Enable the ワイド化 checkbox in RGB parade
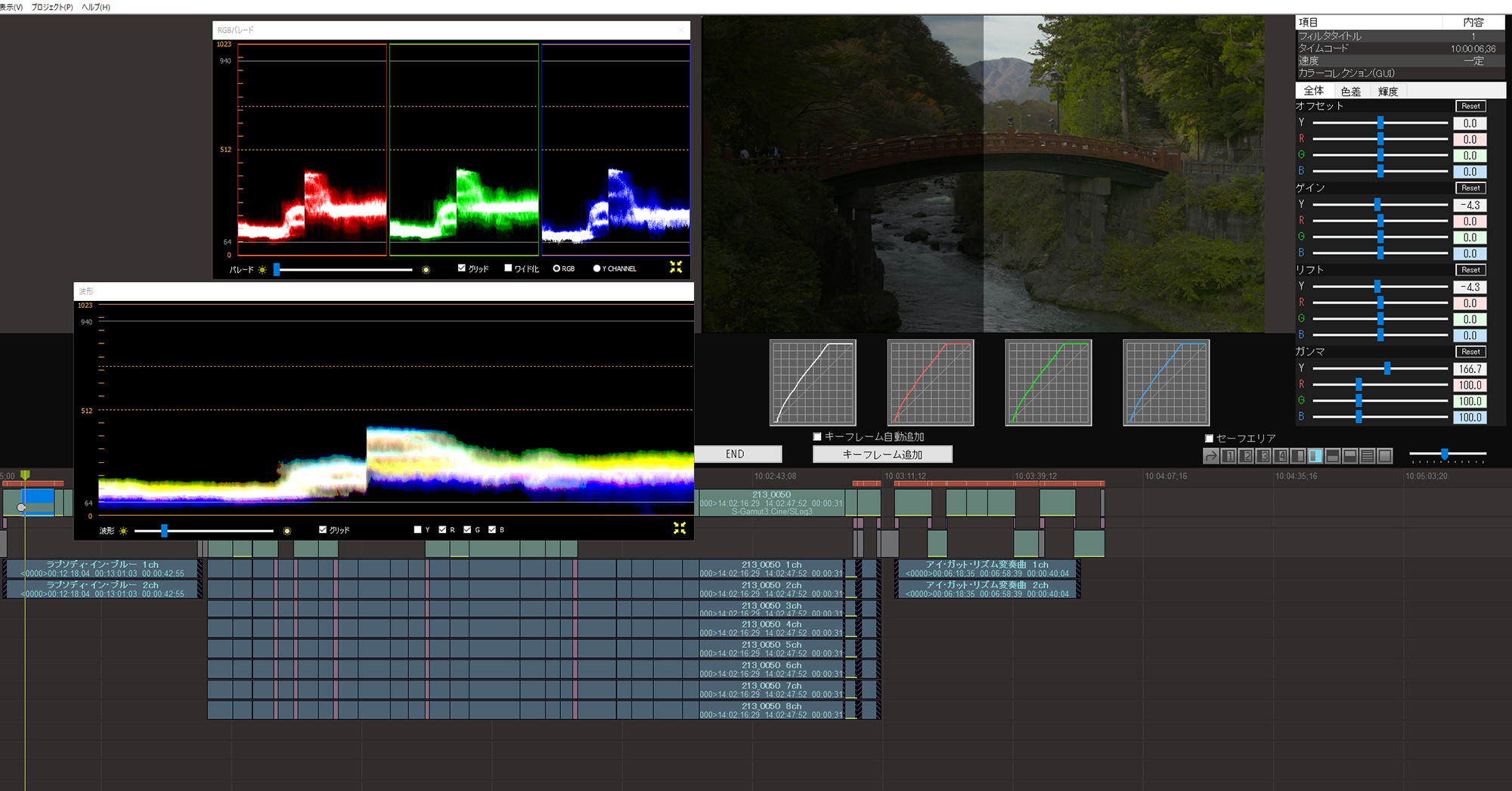The image size is (1512, 791). pyautogui.click(x=508, y=268)
